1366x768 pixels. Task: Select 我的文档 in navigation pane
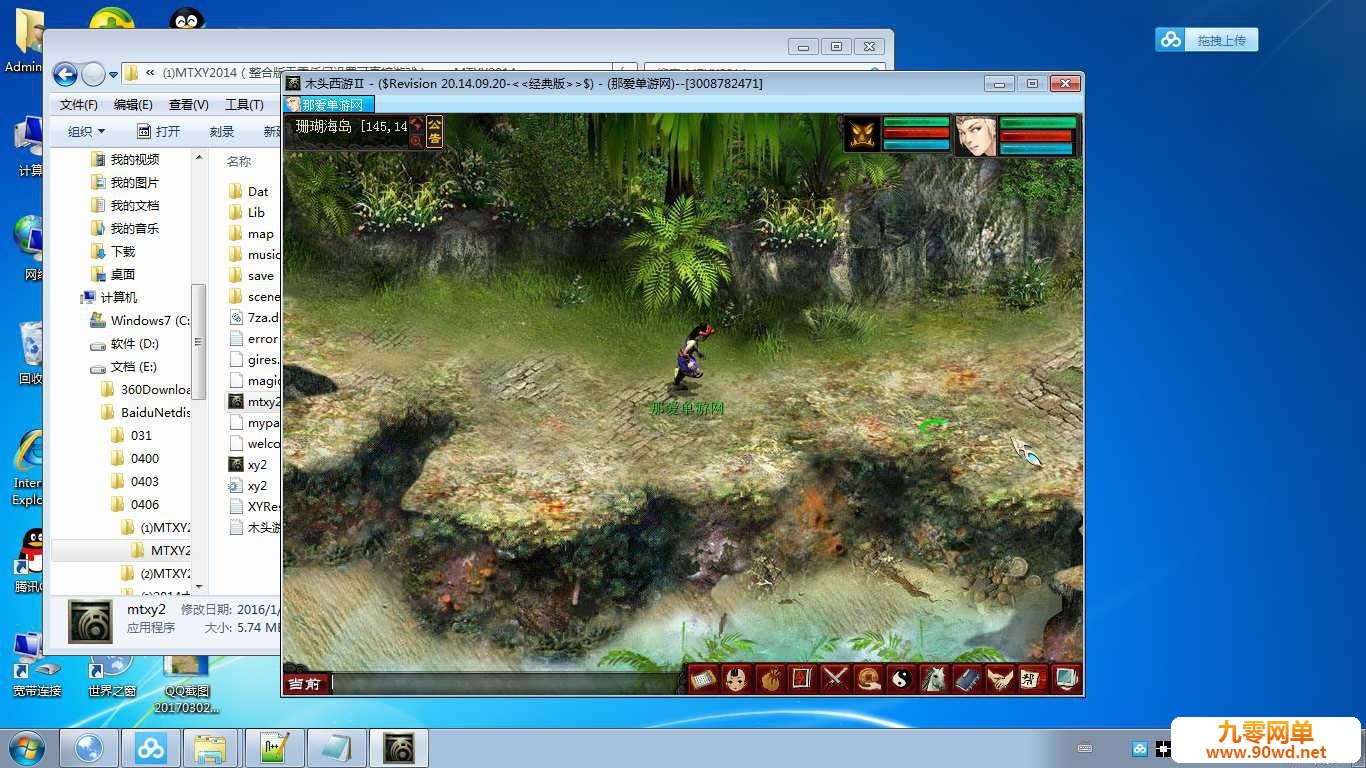[x=125, y=205]
